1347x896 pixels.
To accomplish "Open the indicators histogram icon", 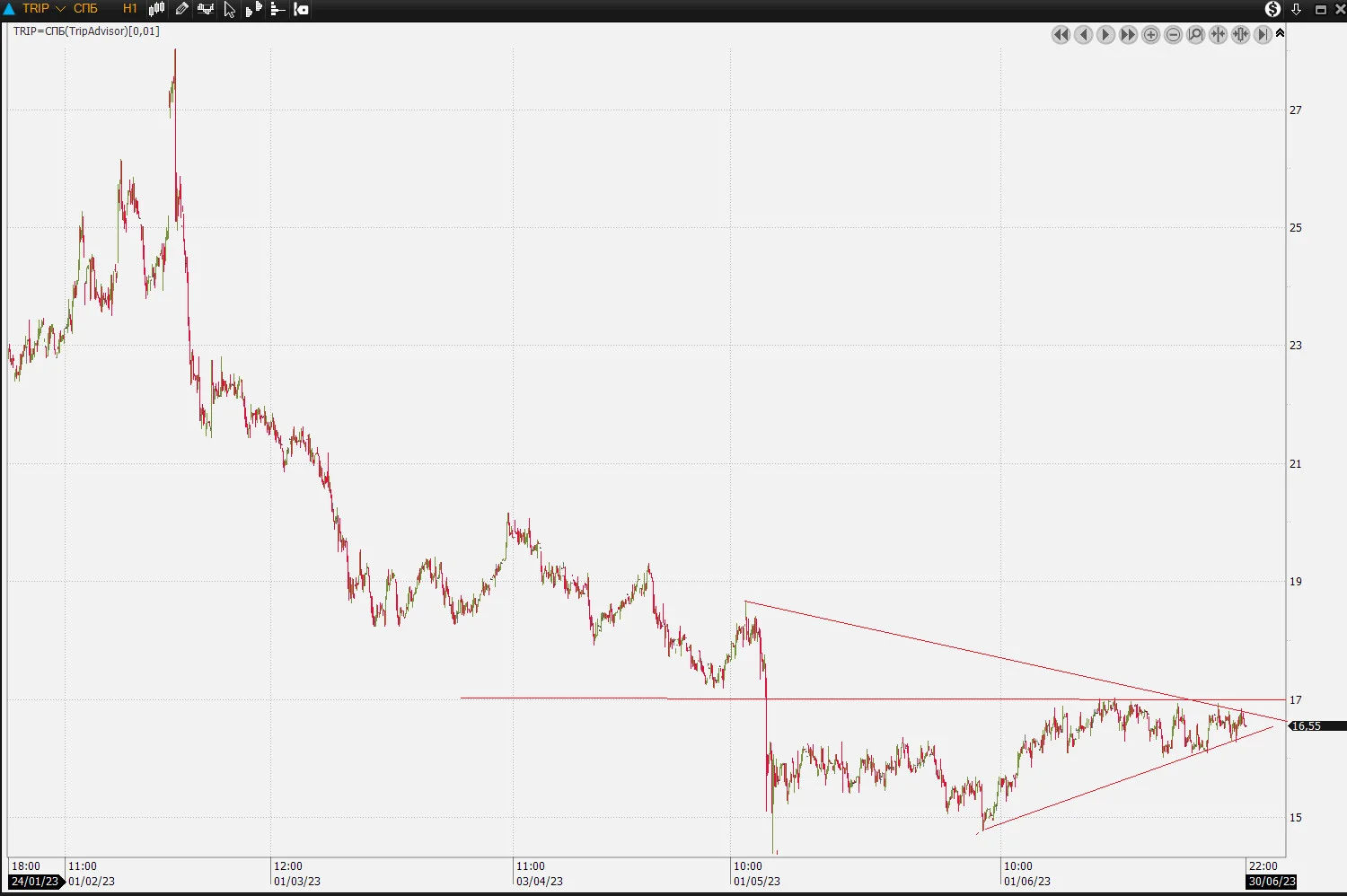I will 206,9.
